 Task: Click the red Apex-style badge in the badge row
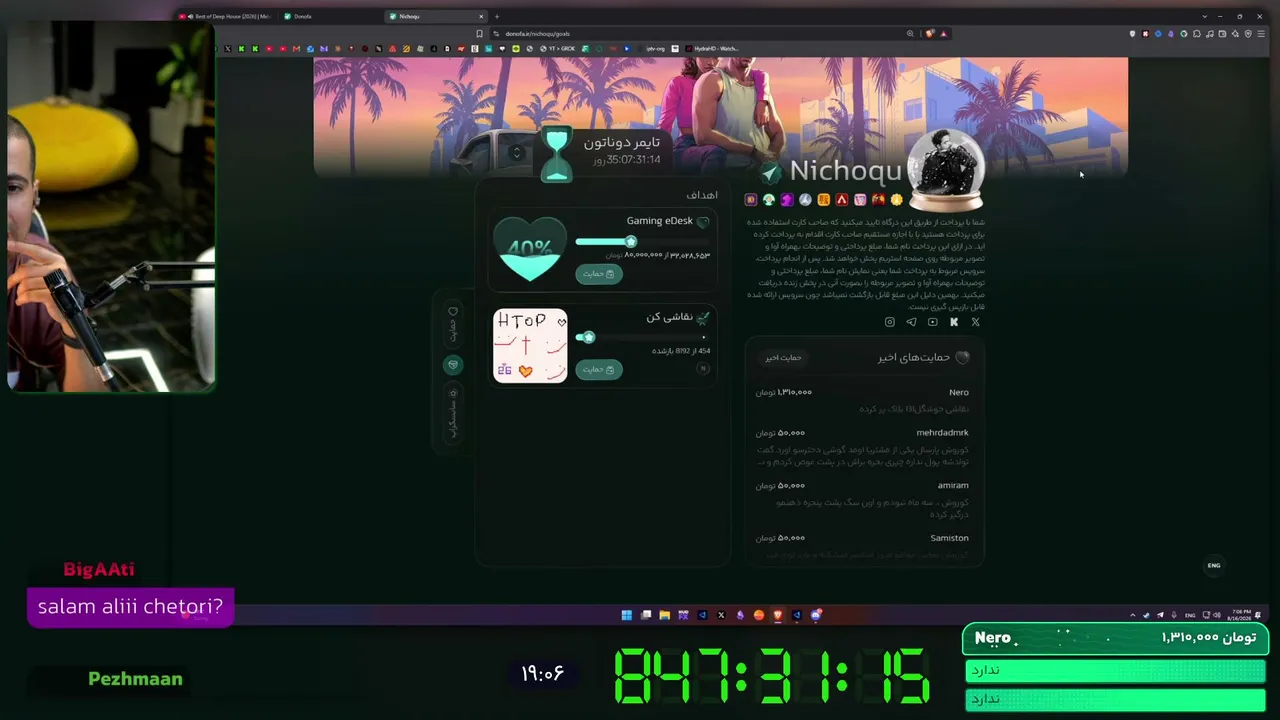(x=842, y=200)
